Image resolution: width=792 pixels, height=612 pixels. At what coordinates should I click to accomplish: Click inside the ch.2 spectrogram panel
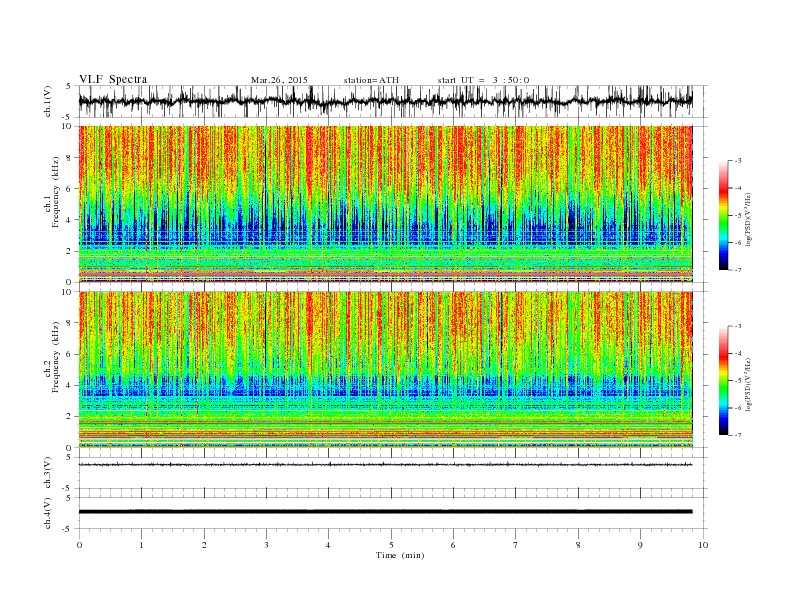point(385,370)
